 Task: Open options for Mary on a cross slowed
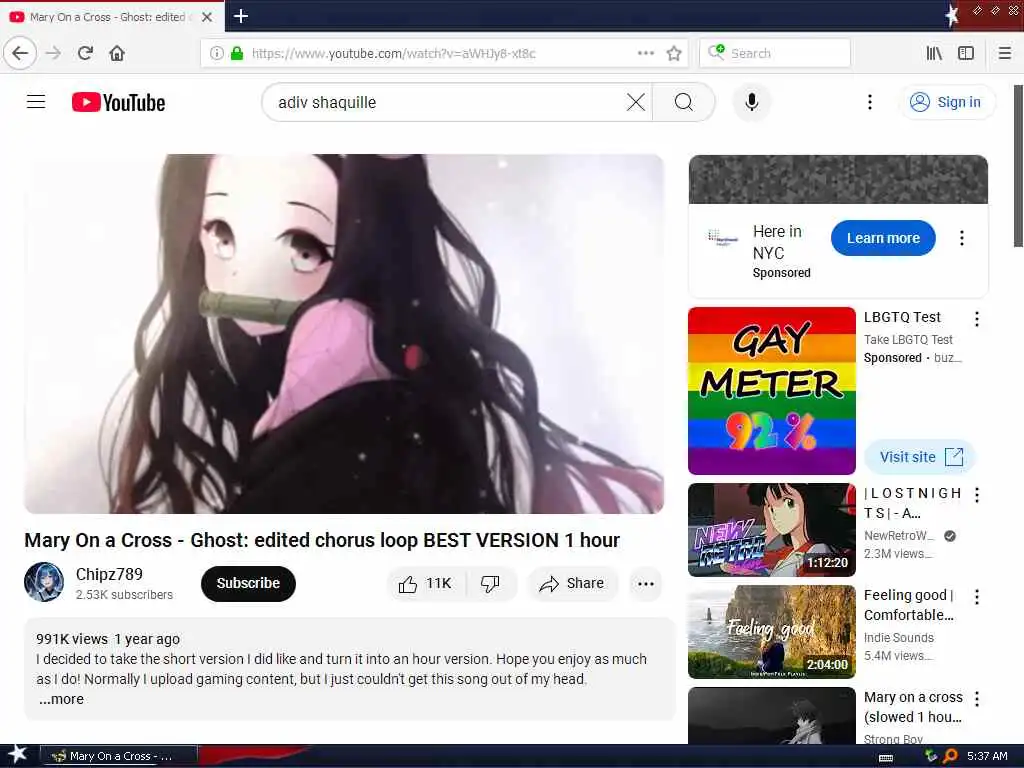(976, 699)
